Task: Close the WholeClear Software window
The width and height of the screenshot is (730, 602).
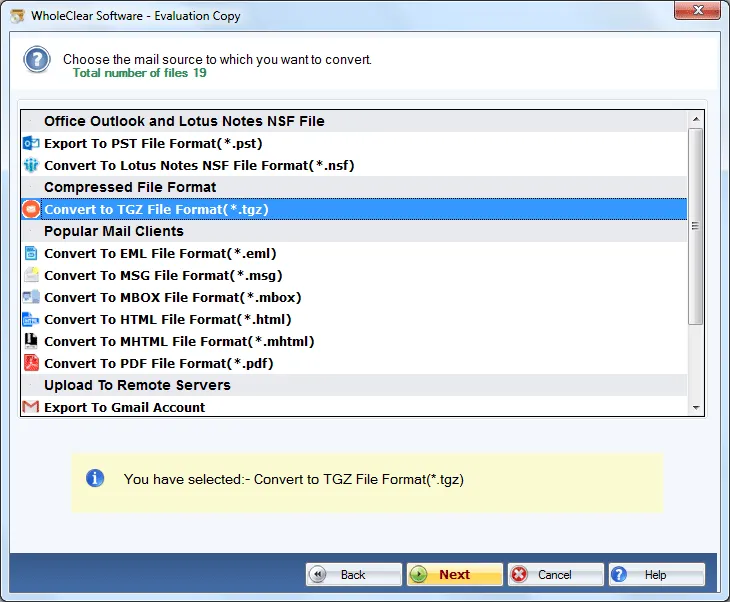Action: (x=697, y=10)
